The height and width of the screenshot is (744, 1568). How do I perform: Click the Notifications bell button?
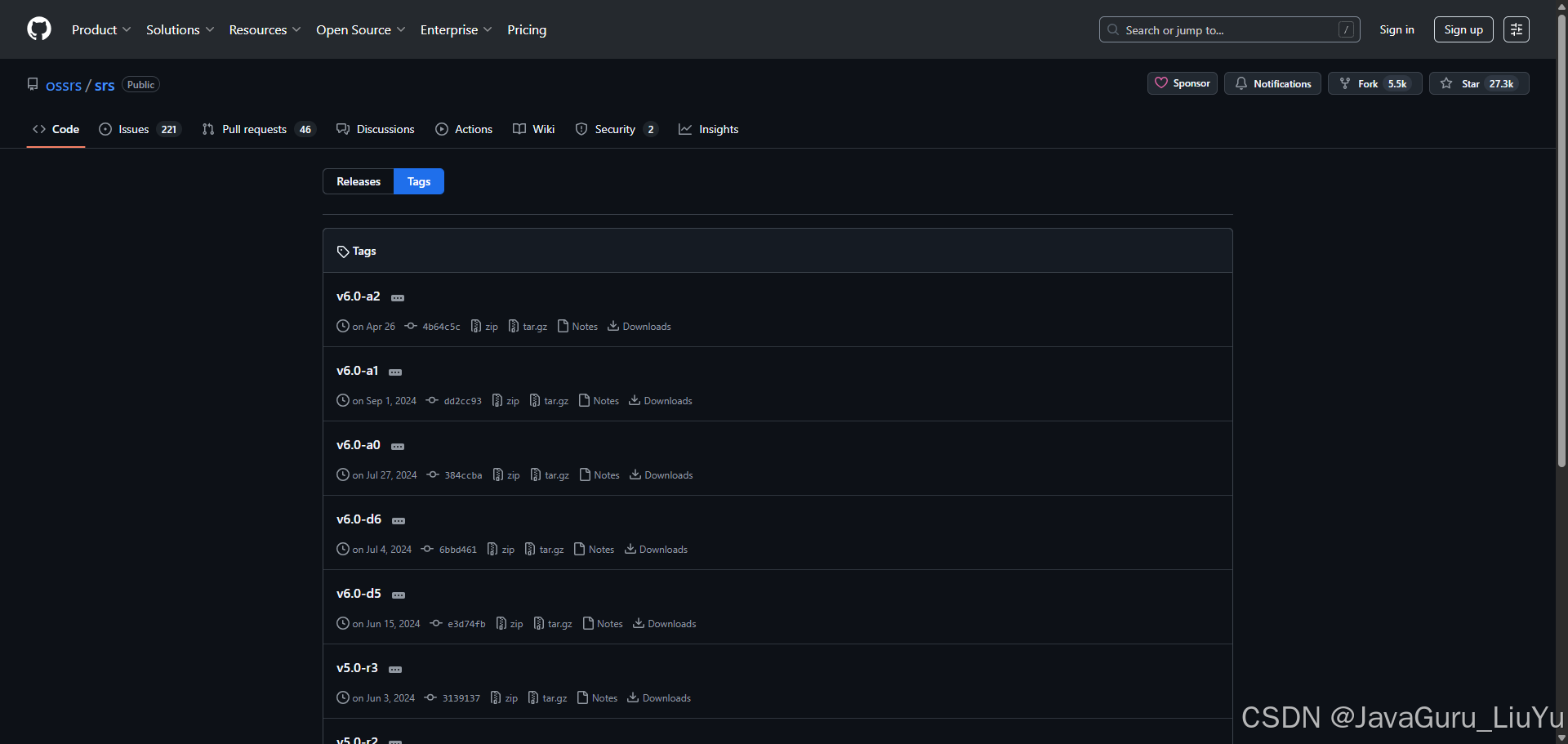(1272, 83)
